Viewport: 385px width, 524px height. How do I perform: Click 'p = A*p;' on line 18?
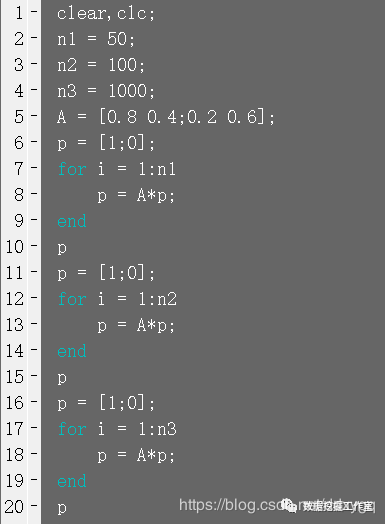pyautogui.click(x=136, y=455)
